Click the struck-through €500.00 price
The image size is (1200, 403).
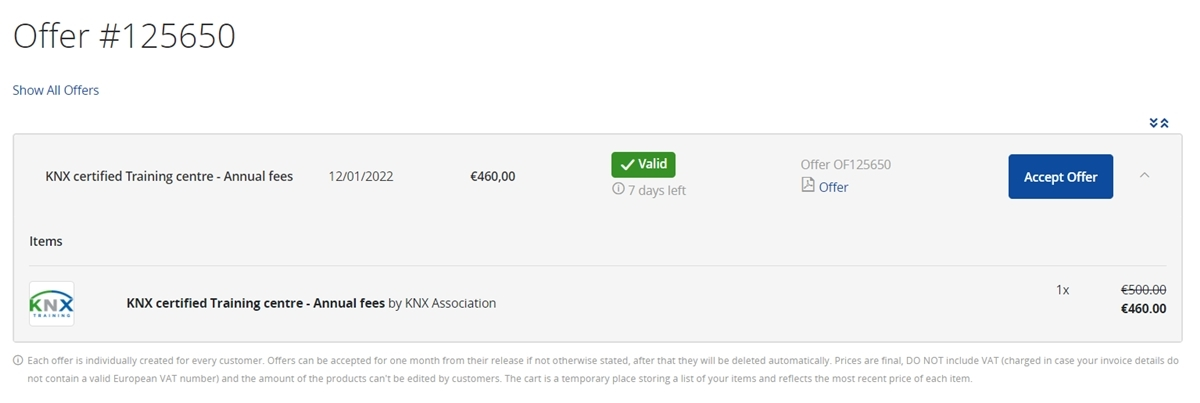coord(1143,289)
